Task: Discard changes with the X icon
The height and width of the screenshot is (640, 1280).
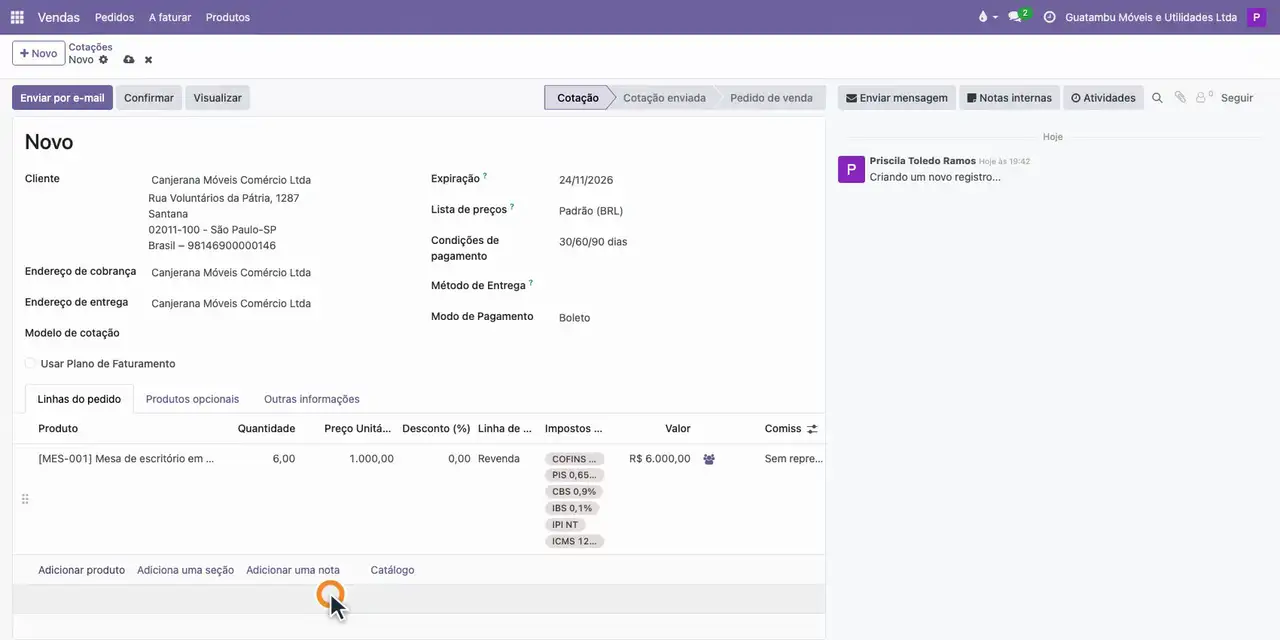Action: coord(148,60)
